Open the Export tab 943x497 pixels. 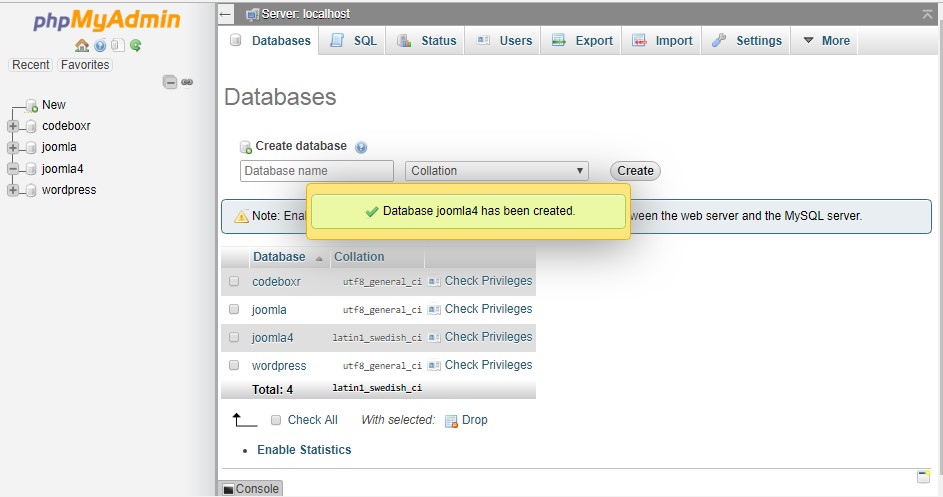coord(582,41)
